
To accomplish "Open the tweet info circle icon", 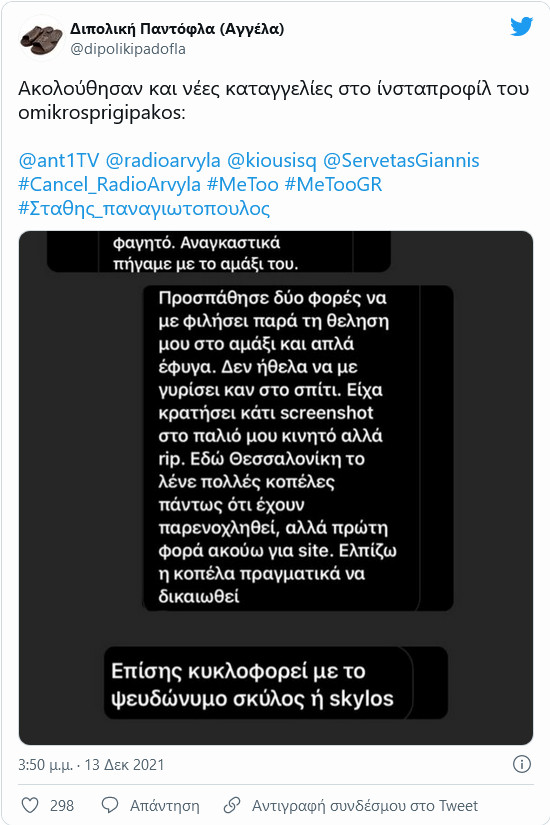I will [522, 764].
